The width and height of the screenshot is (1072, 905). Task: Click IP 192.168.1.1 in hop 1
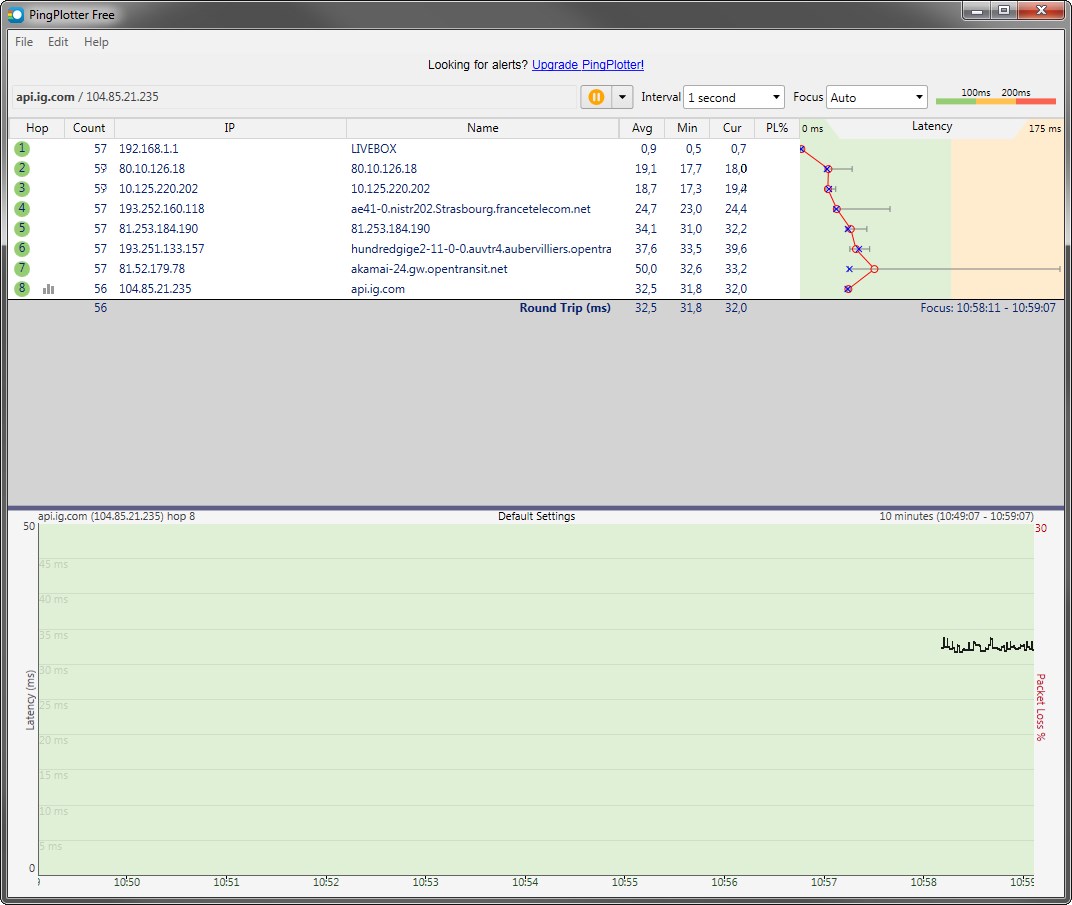148,148
